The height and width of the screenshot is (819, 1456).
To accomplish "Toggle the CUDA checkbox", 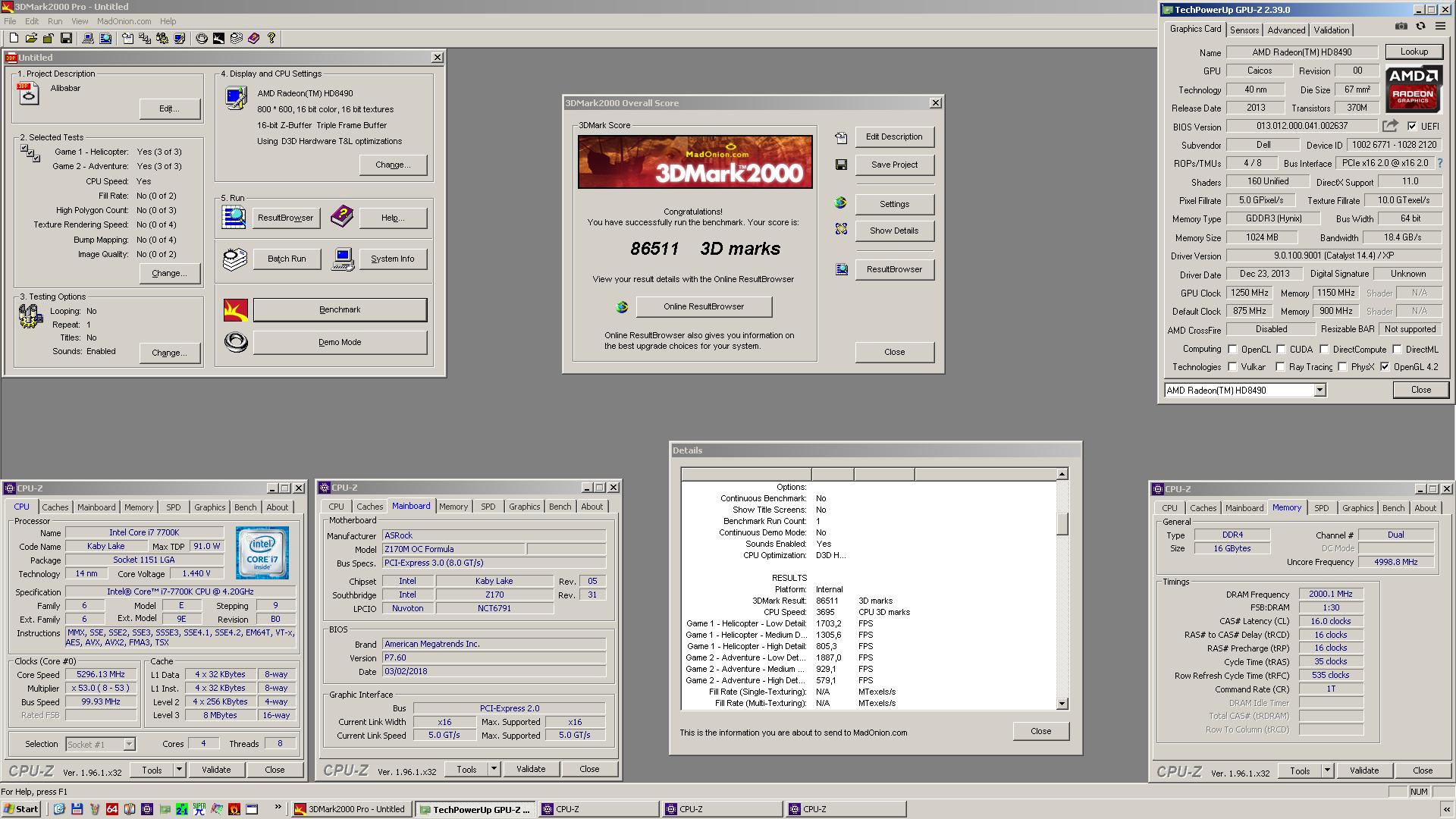I will 1281,350.
